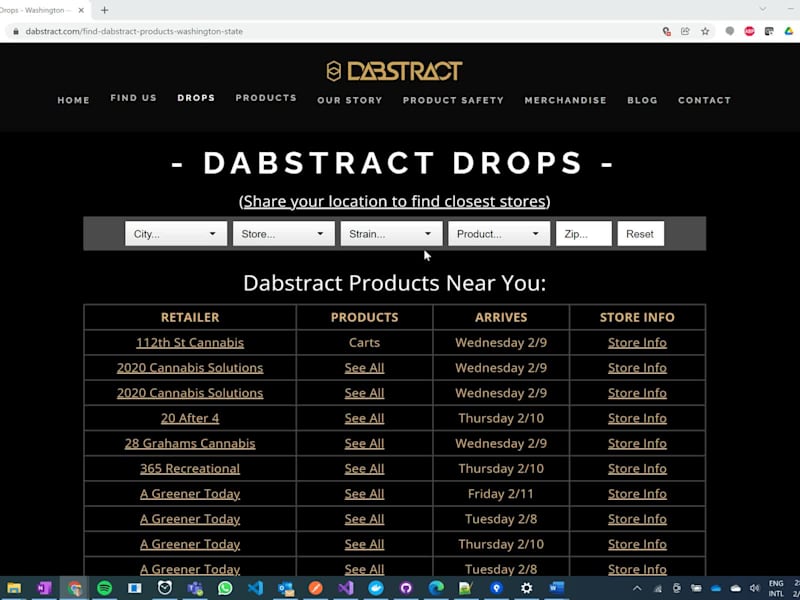Click the gray circle extension icon

coord(730,31)
